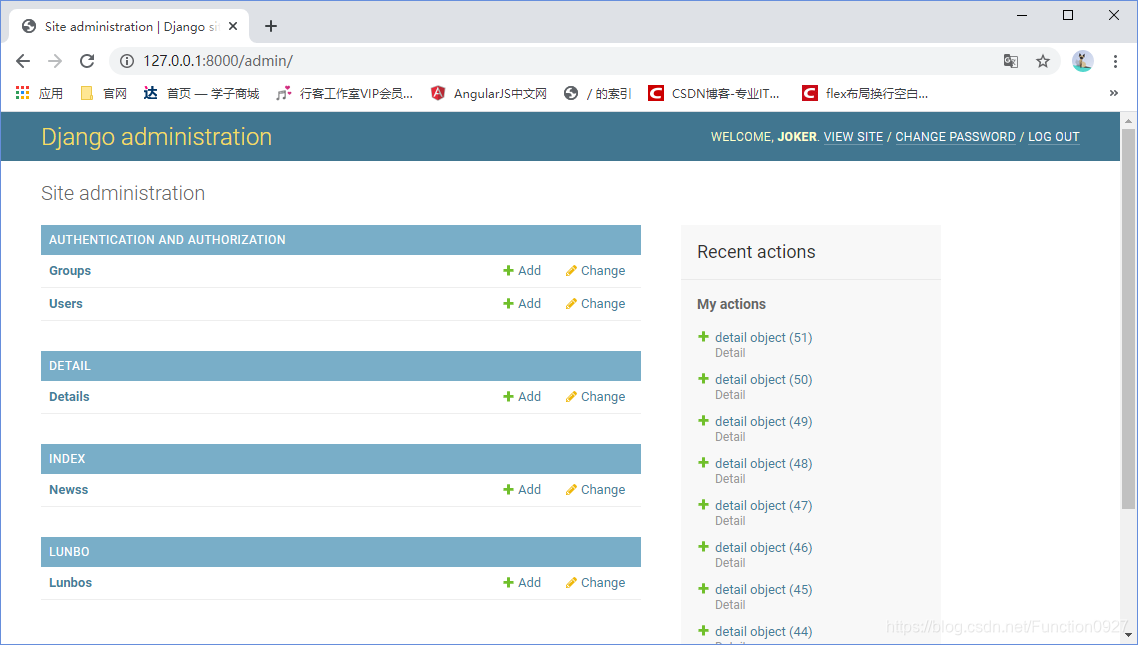Open recent action detail object (48)
The image size is (1138, 645).
764,464
